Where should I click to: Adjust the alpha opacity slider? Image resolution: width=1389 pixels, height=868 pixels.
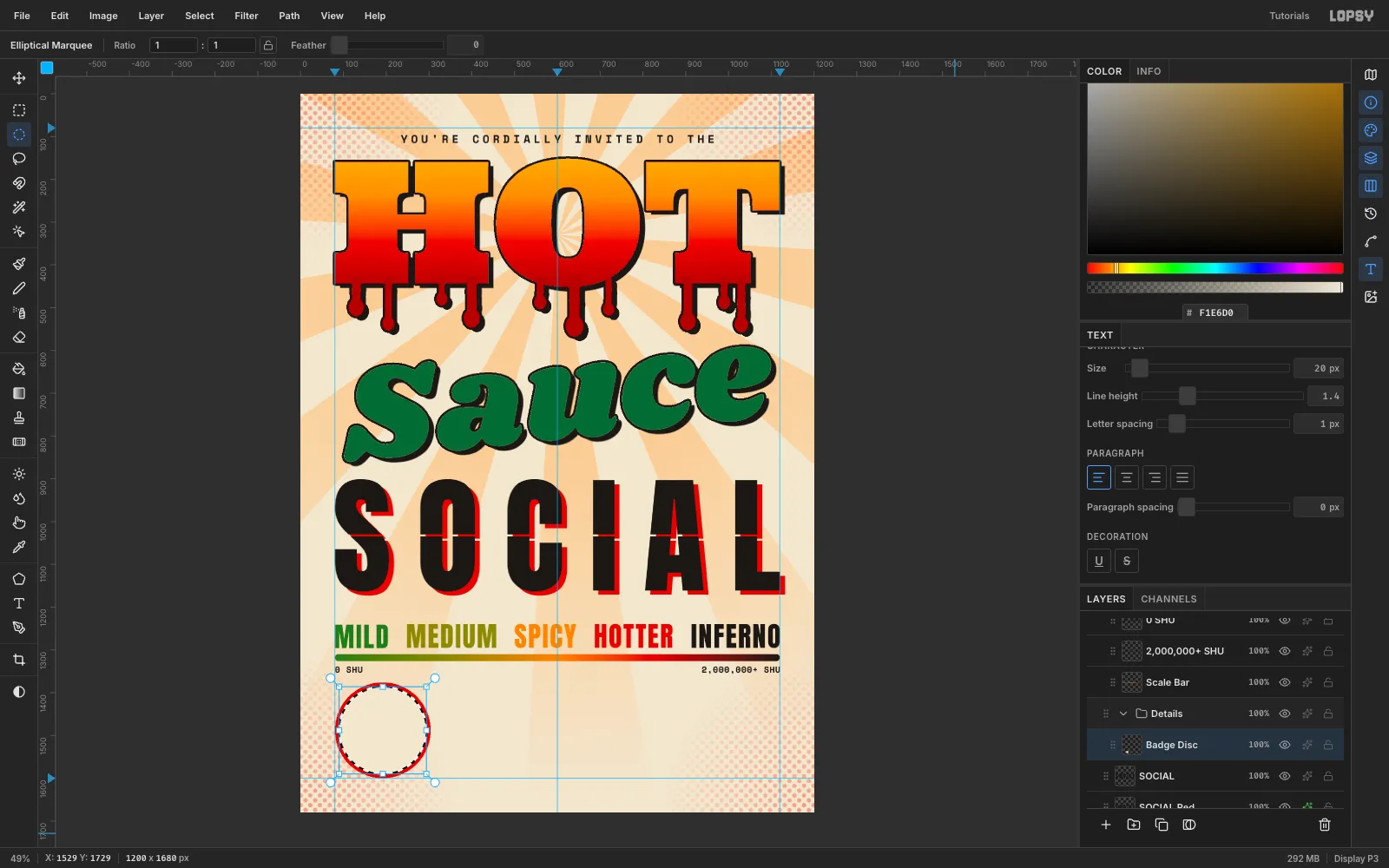[1215, 287]
